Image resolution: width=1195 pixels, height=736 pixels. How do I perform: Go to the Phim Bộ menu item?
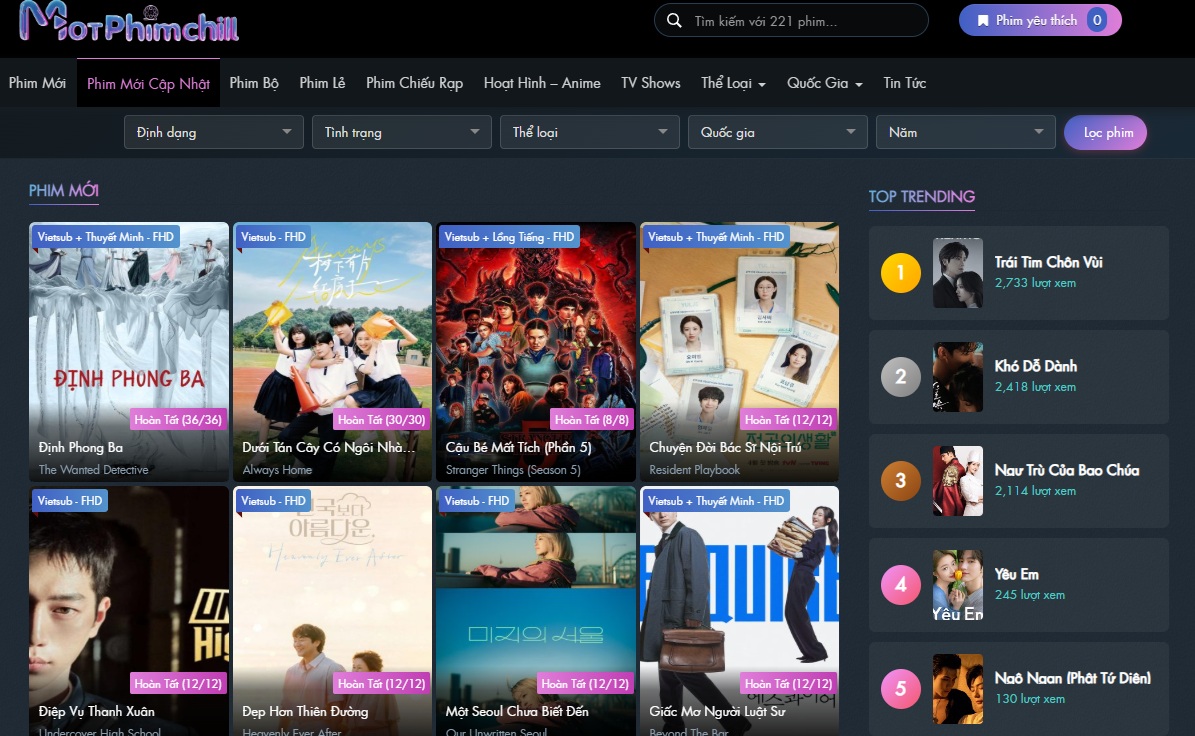point(254,83)
